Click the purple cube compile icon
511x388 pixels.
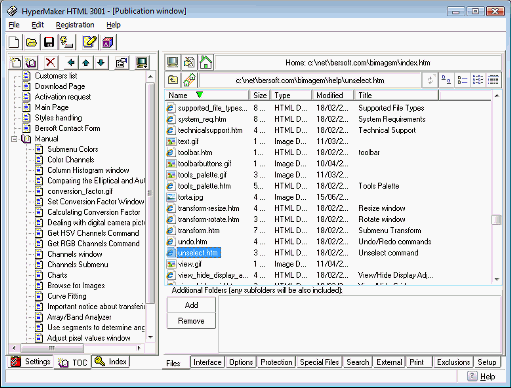click(107, 42)
